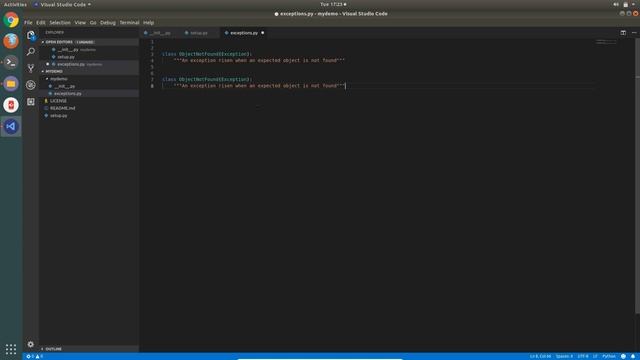
Task: Open the Selection menu
Action: coord(60,22)
